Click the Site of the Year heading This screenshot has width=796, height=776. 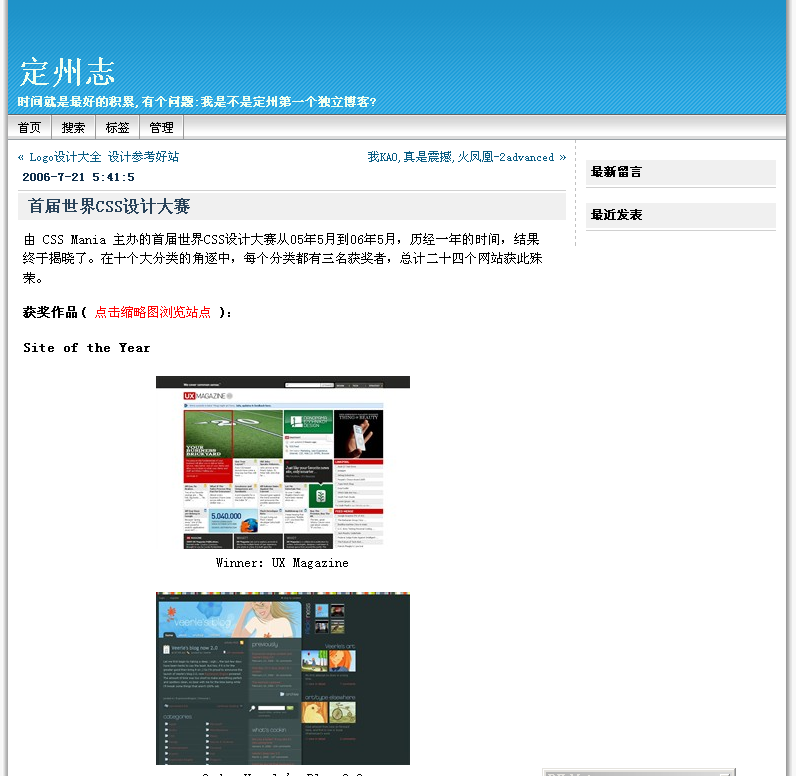(x=87, y=348)
